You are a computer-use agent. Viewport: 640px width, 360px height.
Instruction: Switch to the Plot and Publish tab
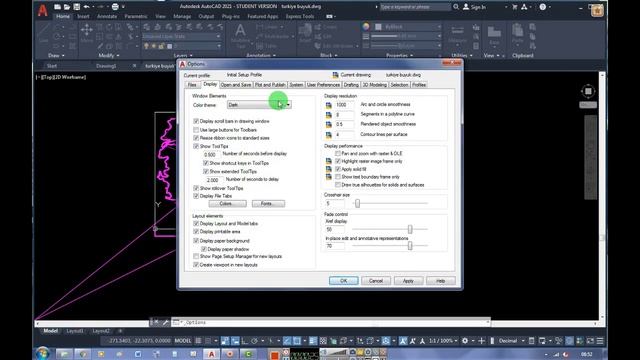click(x=270, y=85)
